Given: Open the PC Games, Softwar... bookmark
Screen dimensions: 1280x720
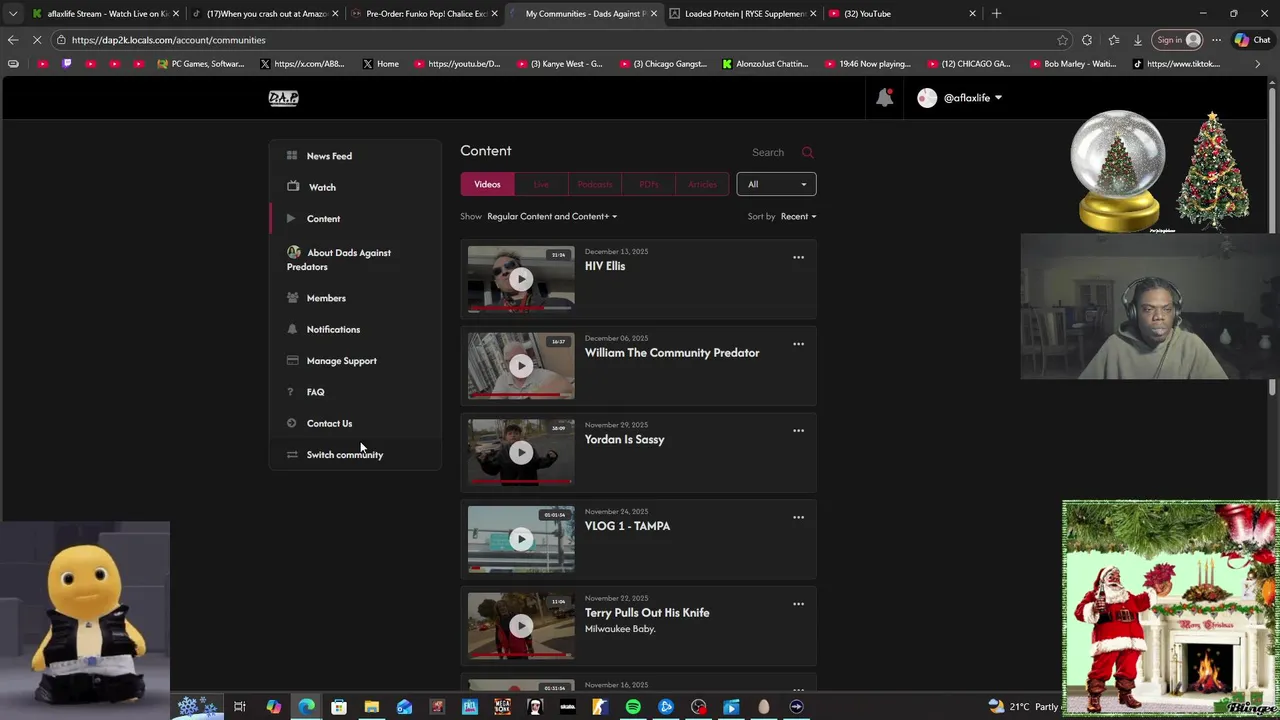Looking at the screenshot, I should pos(200,64).
